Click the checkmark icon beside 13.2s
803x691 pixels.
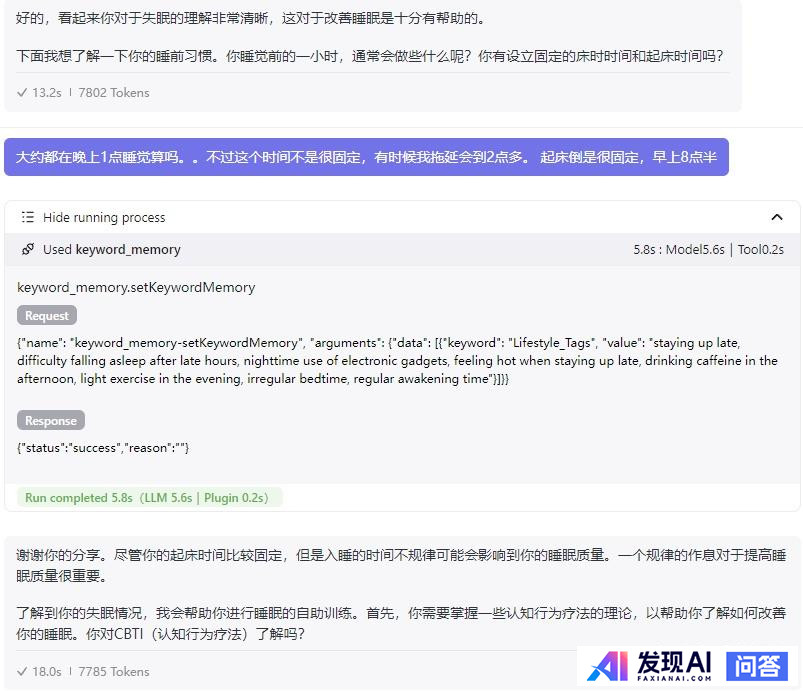[22, 92]
